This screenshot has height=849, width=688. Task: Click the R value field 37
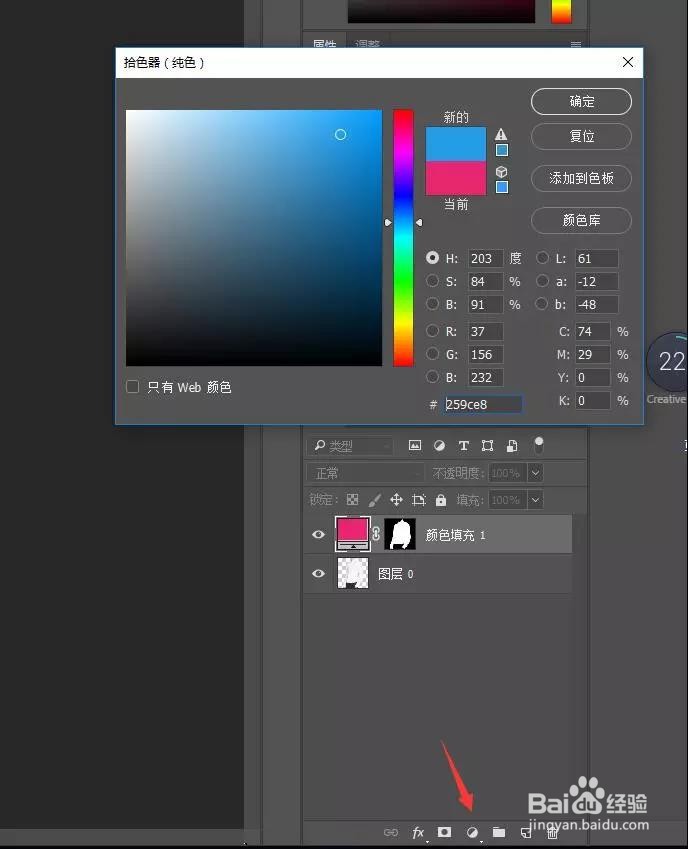(485, 331)
